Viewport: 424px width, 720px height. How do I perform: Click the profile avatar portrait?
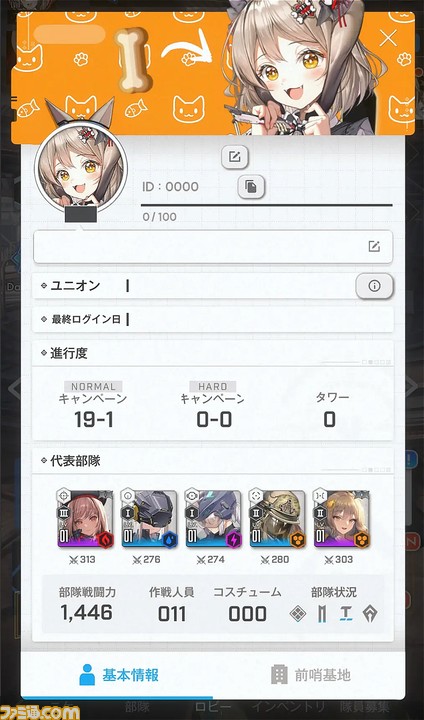(x=81, y=169)
